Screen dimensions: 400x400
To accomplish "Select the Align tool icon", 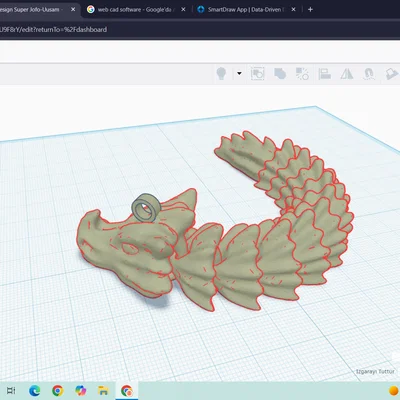I will (324, 74).
